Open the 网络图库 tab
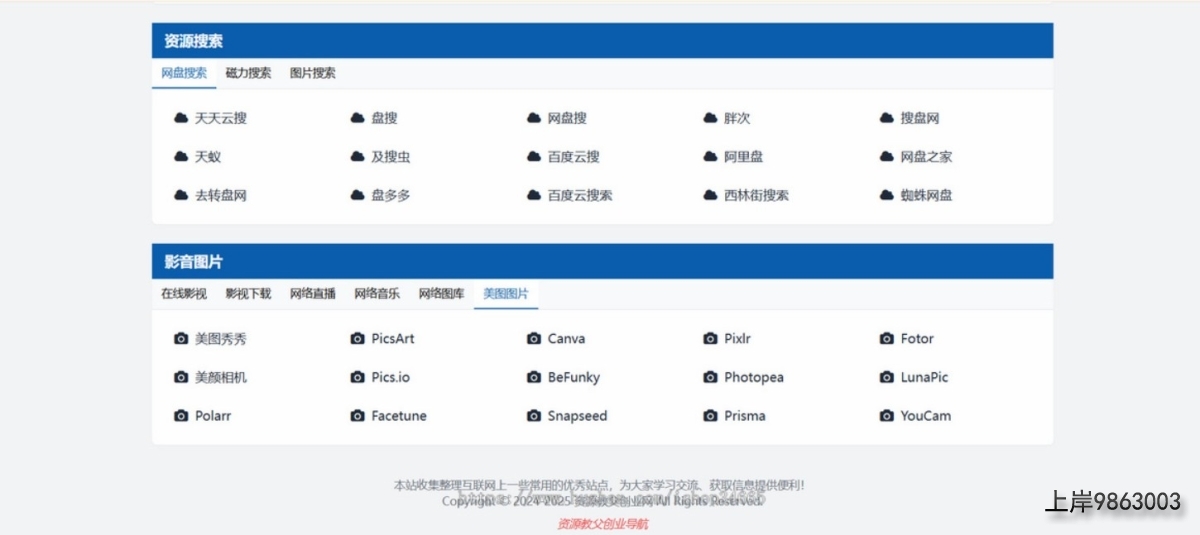 click(x=441, y=294)
